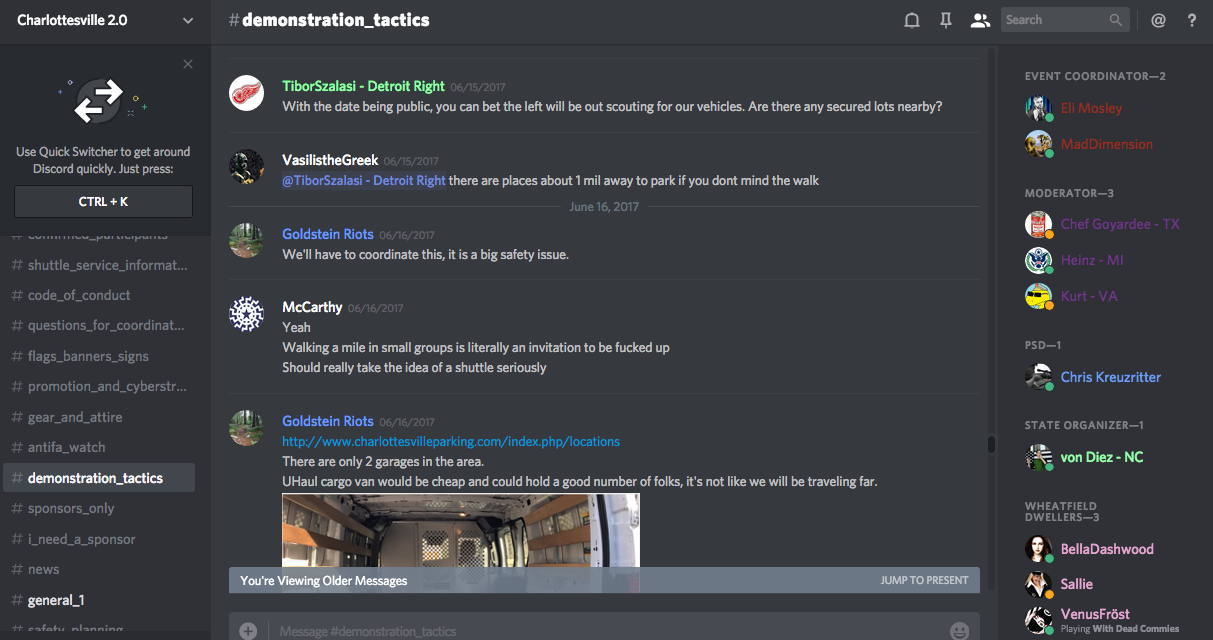
Task: Open the emoji picker smiley
Action: 959,631
